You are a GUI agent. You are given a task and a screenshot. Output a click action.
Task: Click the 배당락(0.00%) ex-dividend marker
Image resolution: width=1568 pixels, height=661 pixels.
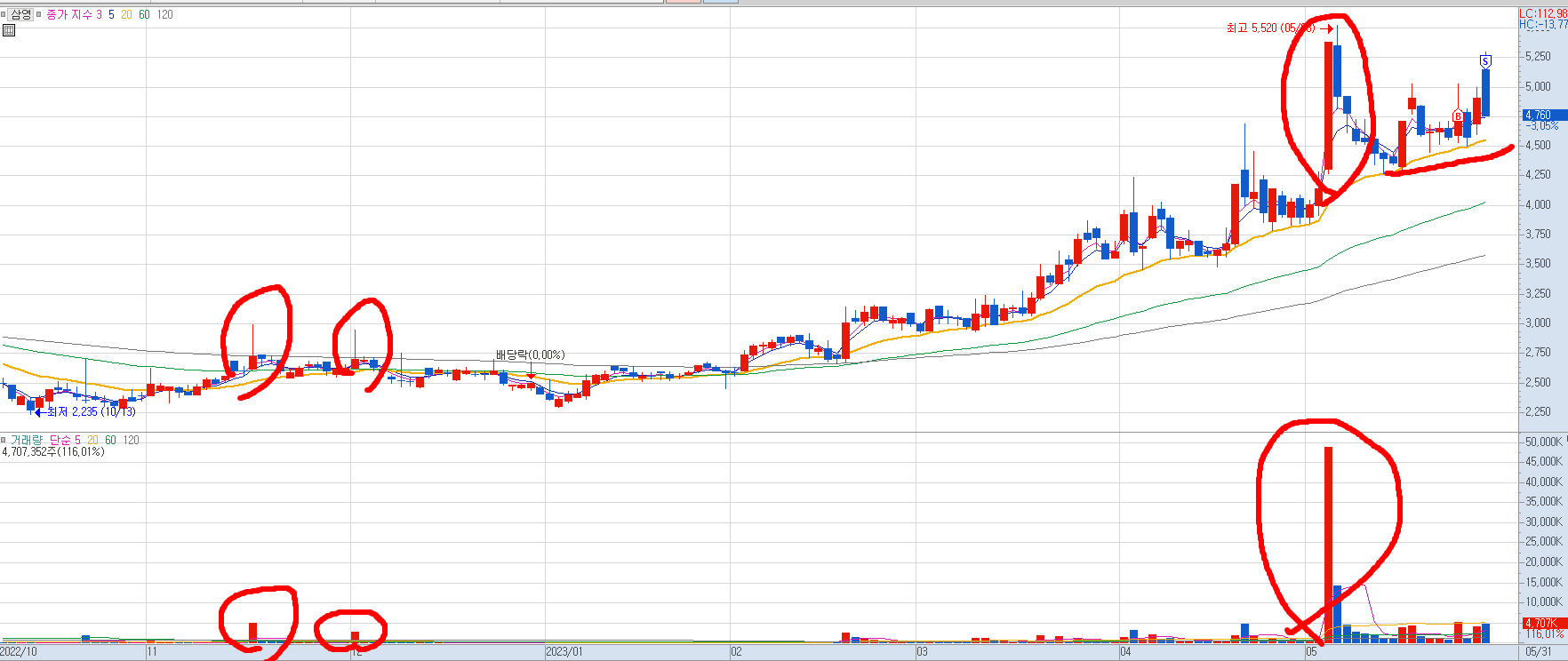(x=530, y=354)
